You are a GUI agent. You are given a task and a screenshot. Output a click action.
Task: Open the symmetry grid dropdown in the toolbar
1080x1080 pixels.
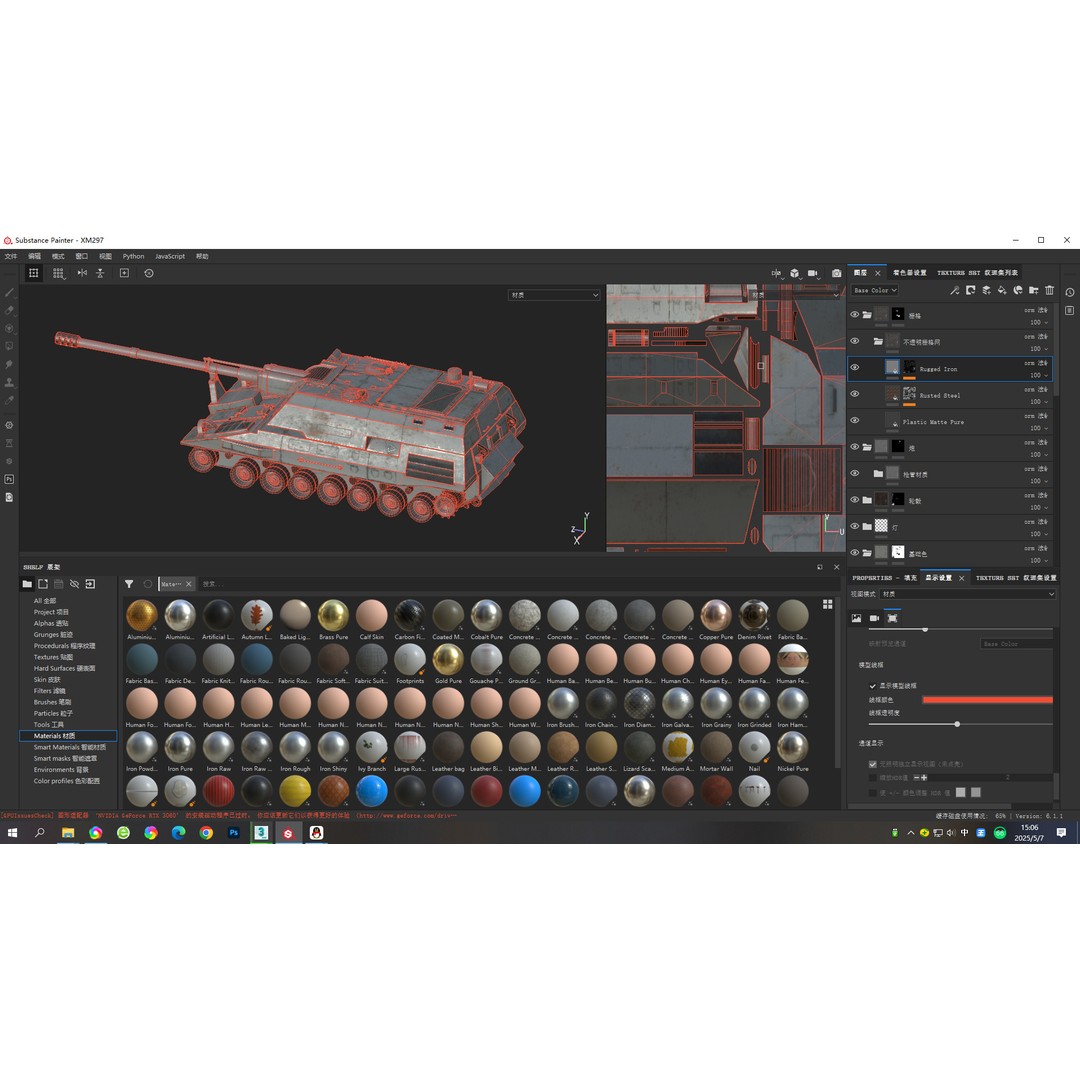point(59,273)
